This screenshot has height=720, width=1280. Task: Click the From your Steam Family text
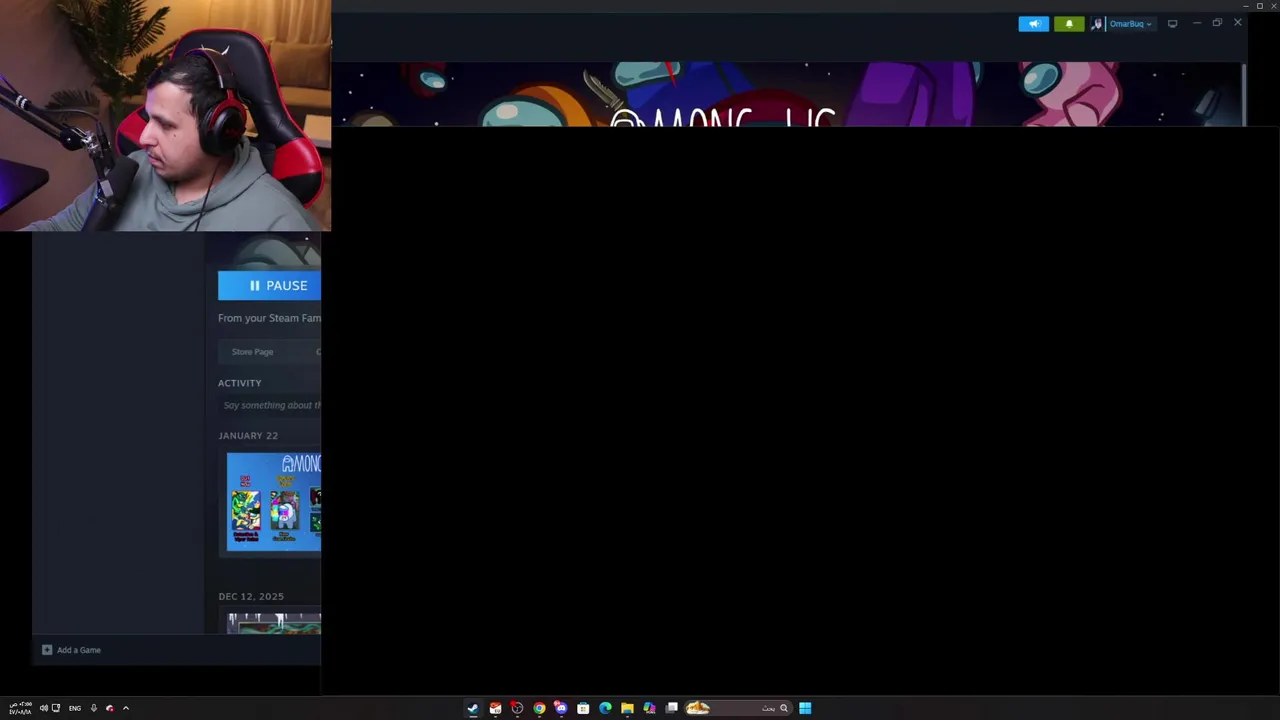coord(270,318)
